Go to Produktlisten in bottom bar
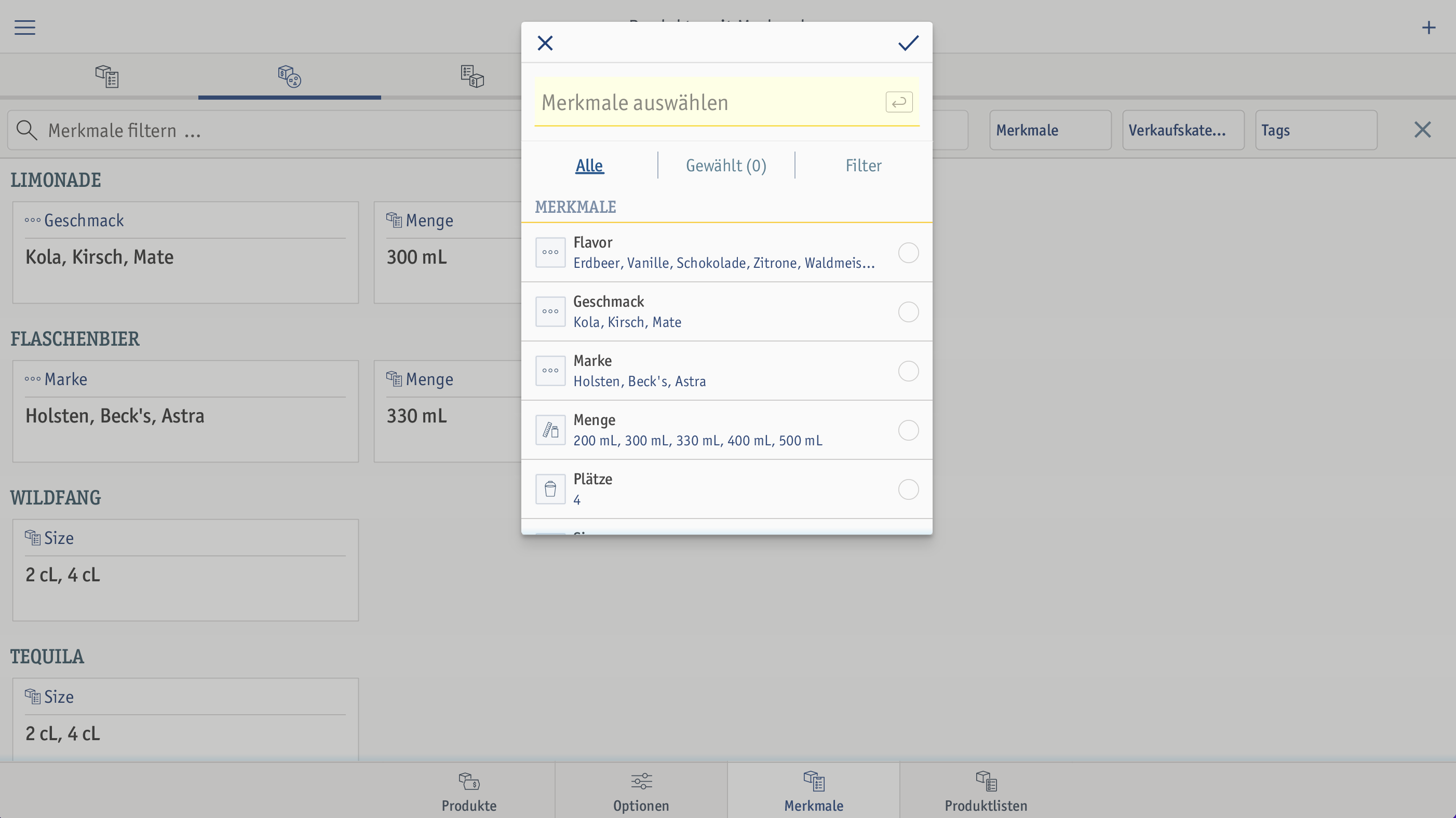This screenshot has height=818, width=1456. point(986,791)
